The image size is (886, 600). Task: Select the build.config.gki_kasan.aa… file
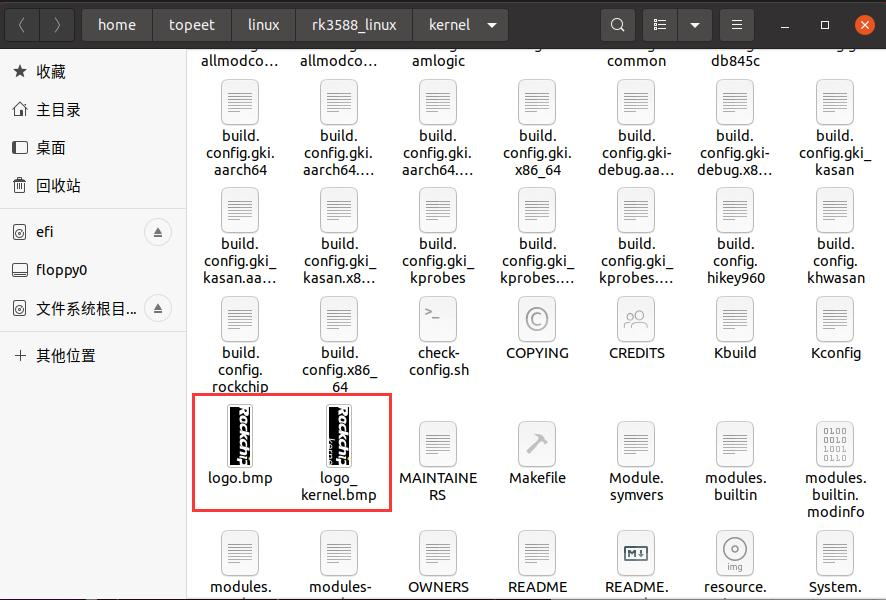click(240, 237)
